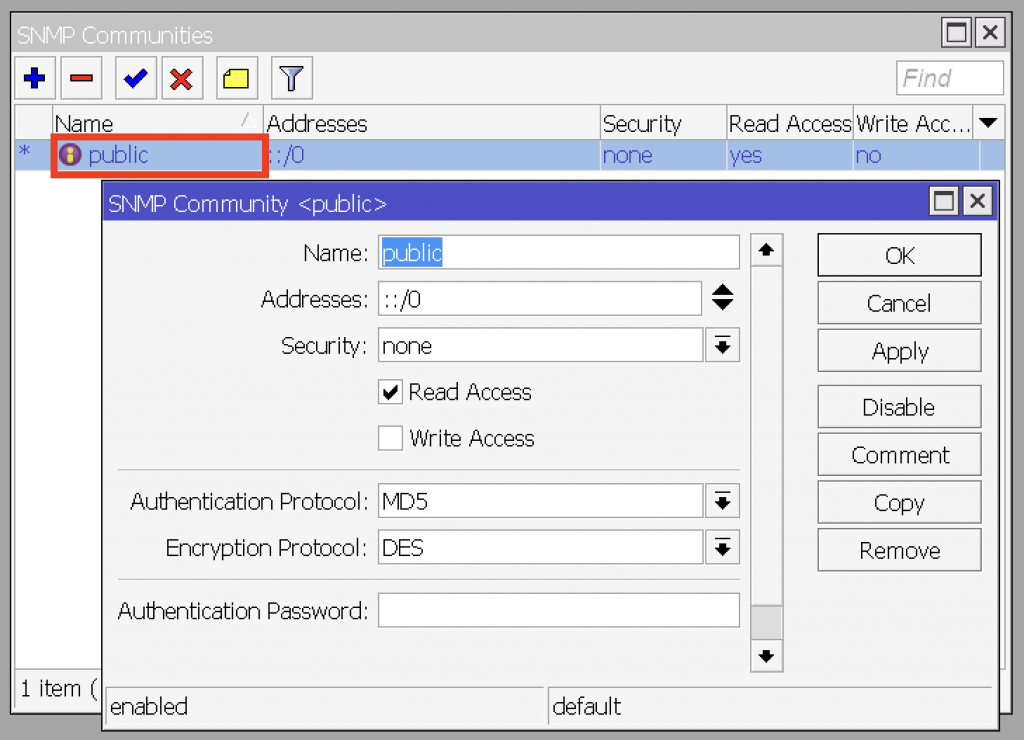Open the Filter funnel icon
Viewport: 1024px width, 740px height.
[x=290, y=79]
